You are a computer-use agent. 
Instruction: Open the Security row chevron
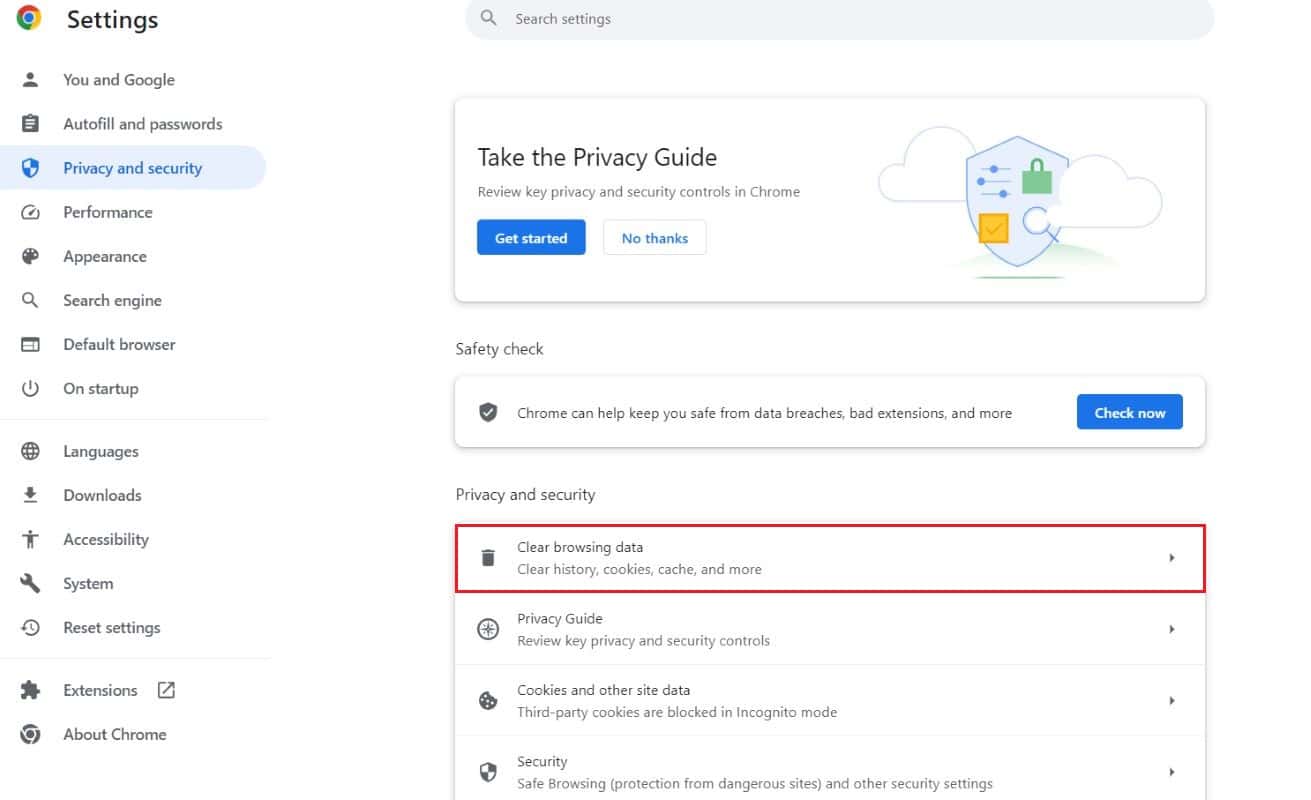coord(1171,772)
